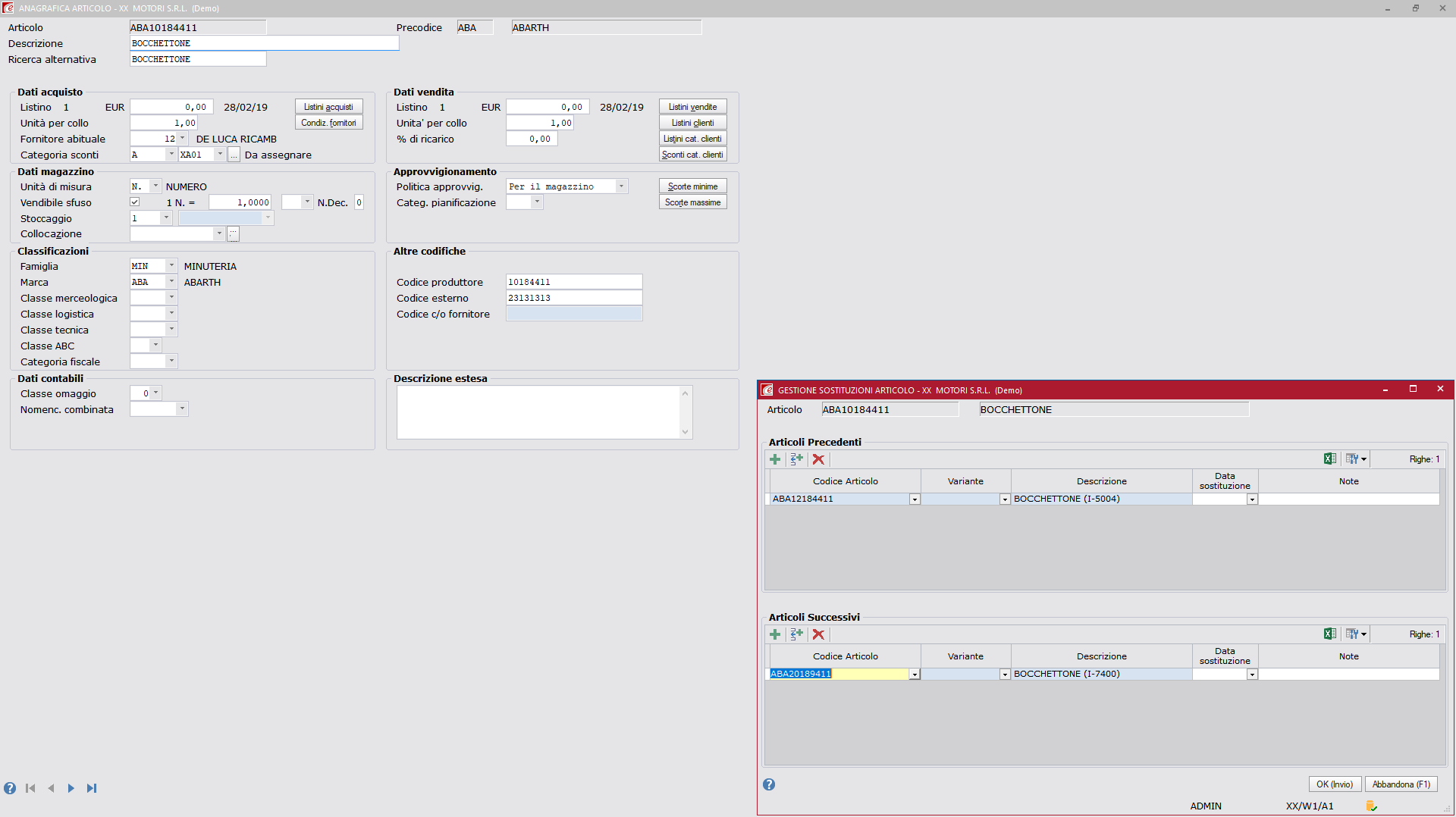
Task: Click Scorte minime button
Action: [692, 186]
